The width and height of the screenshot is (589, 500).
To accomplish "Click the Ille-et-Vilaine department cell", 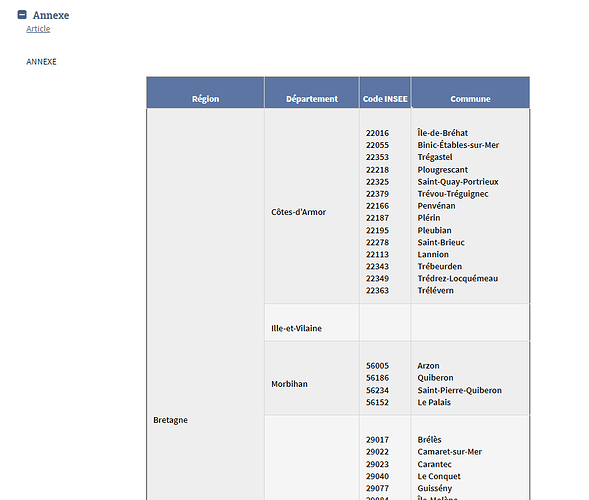I will pos(296,328).
